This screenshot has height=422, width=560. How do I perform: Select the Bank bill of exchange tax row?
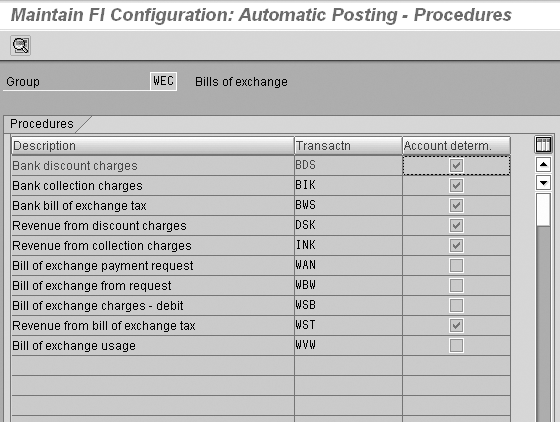(261, 205)
